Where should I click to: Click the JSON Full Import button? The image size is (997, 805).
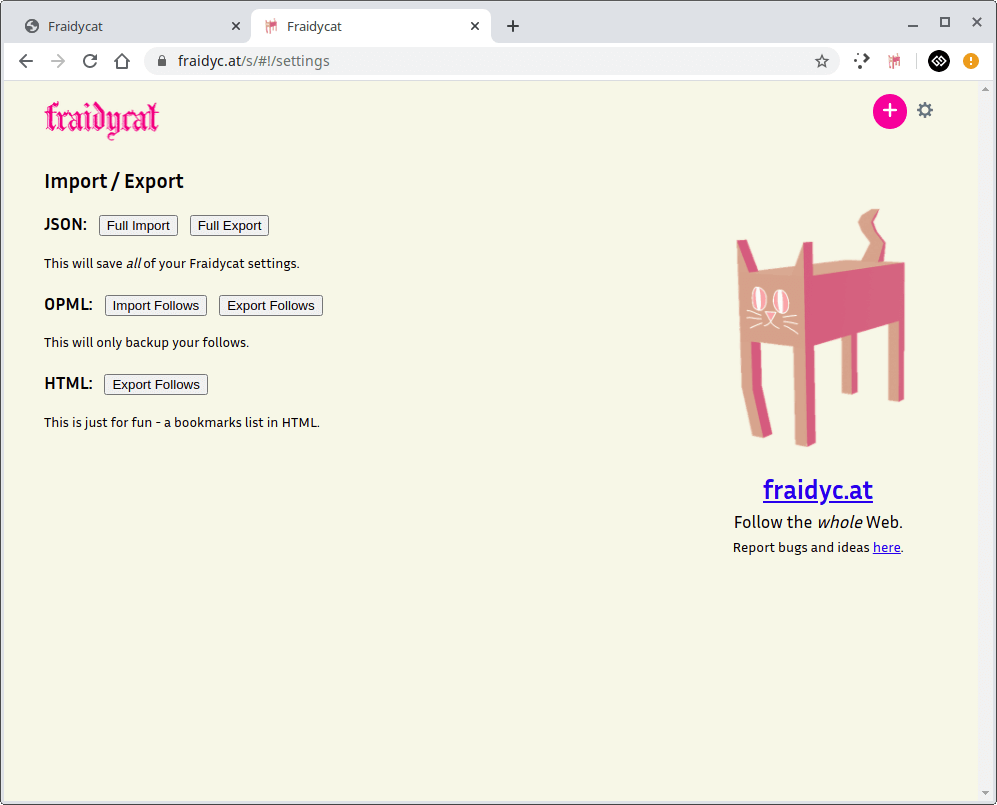[x=138, y=226]
